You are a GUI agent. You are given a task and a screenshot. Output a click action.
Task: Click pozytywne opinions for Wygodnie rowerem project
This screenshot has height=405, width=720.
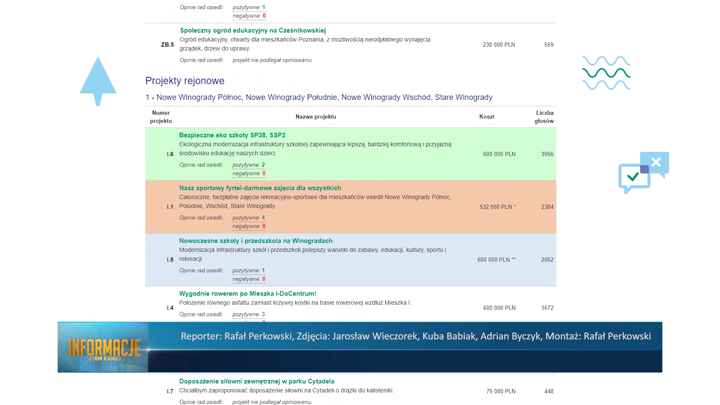point(249,314)
